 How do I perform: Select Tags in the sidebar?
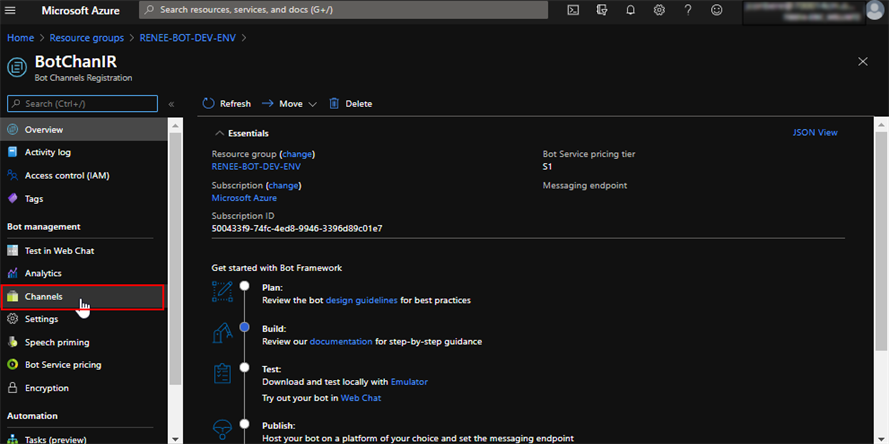point(84,199)
